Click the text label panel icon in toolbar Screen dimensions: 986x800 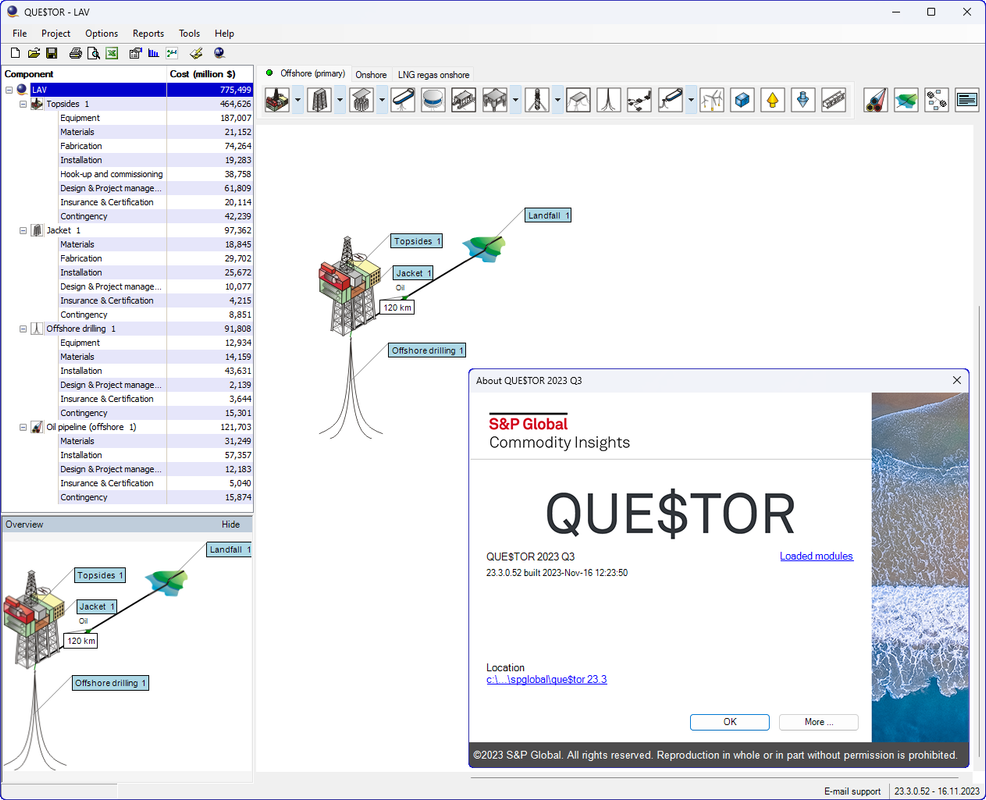click(967, 100)
